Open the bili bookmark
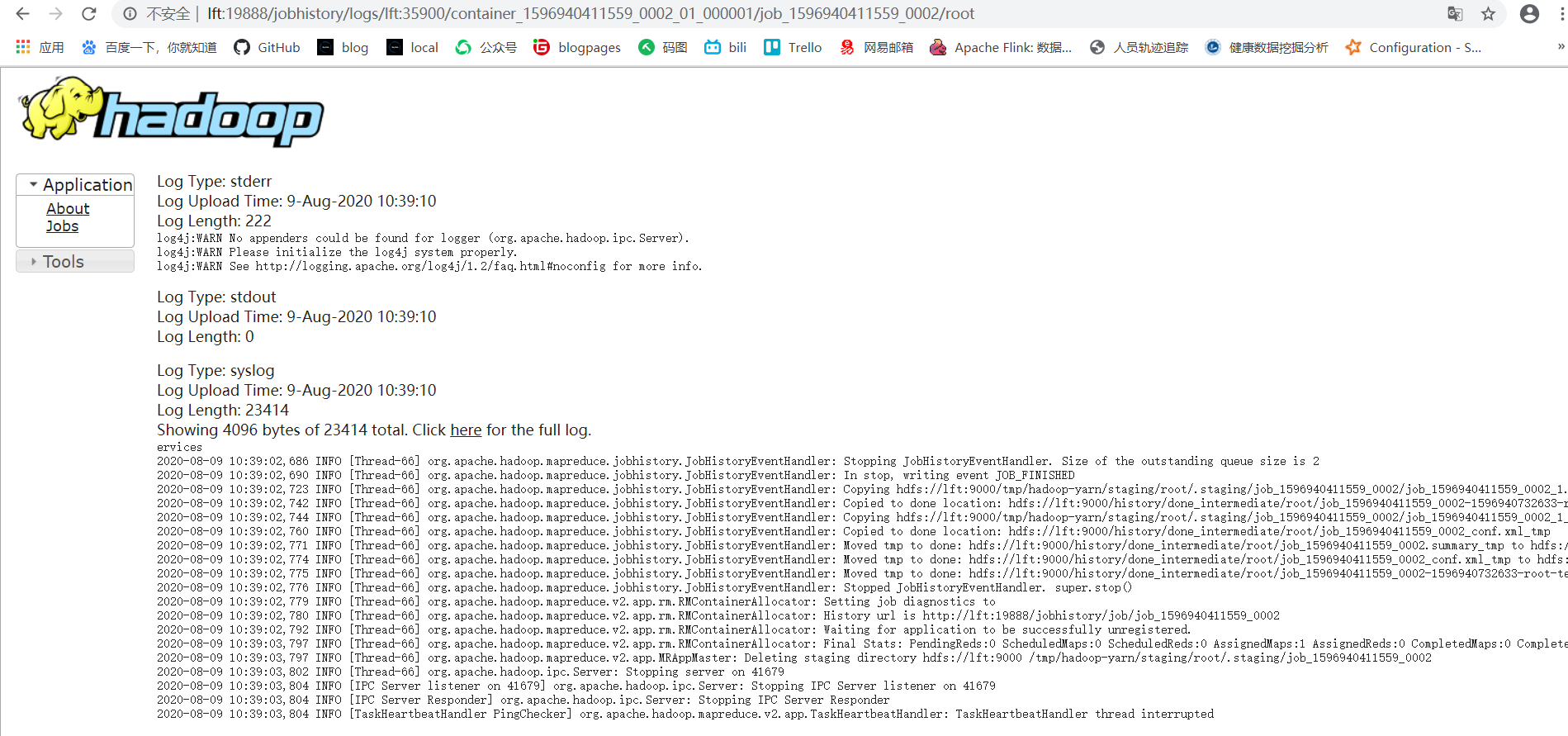 pos(725,47)
